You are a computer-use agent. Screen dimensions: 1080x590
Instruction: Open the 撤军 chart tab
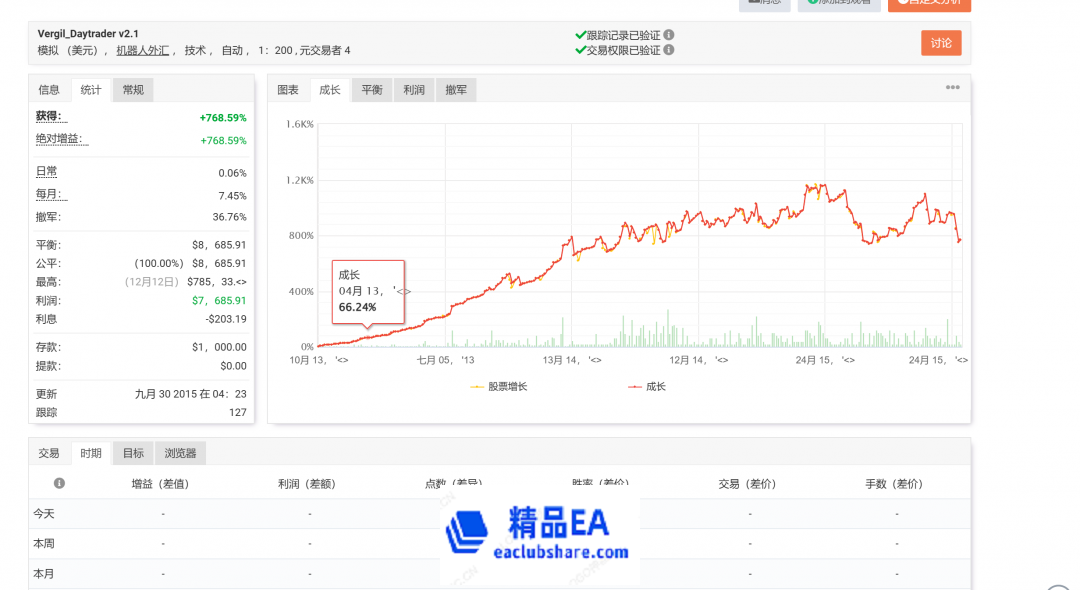(x=456, y=89)
